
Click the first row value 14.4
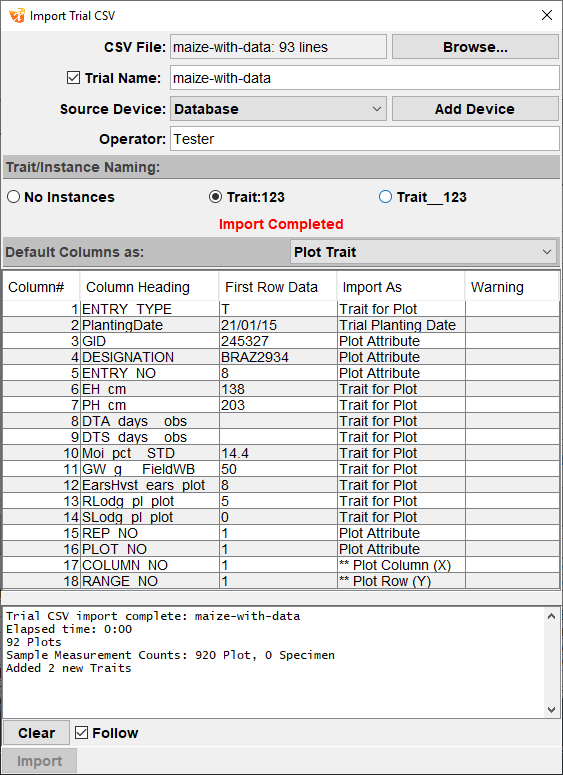click(x=278, y=453)
